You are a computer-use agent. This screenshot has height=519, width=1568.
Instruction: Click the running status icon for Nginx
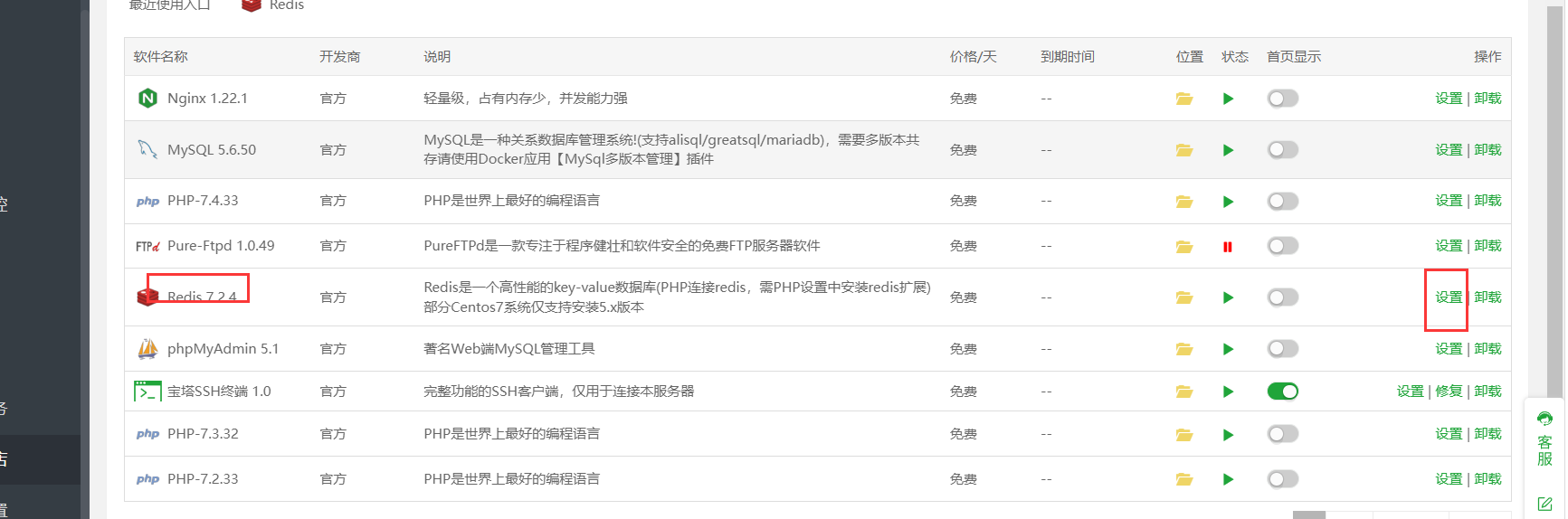click(x=1228, y=99)
